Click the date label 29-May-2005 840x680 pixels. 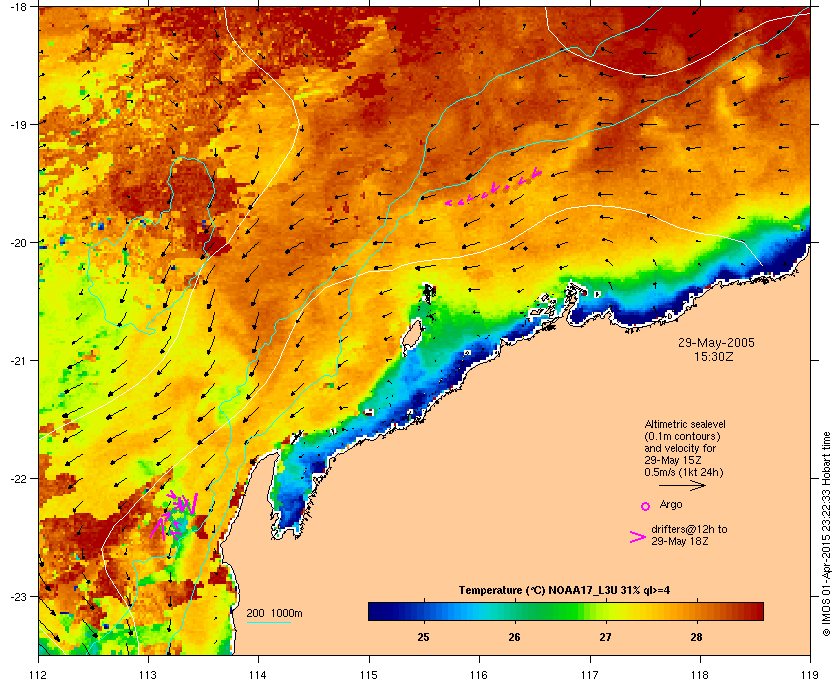pyautogui.click(x=716, y=343)
